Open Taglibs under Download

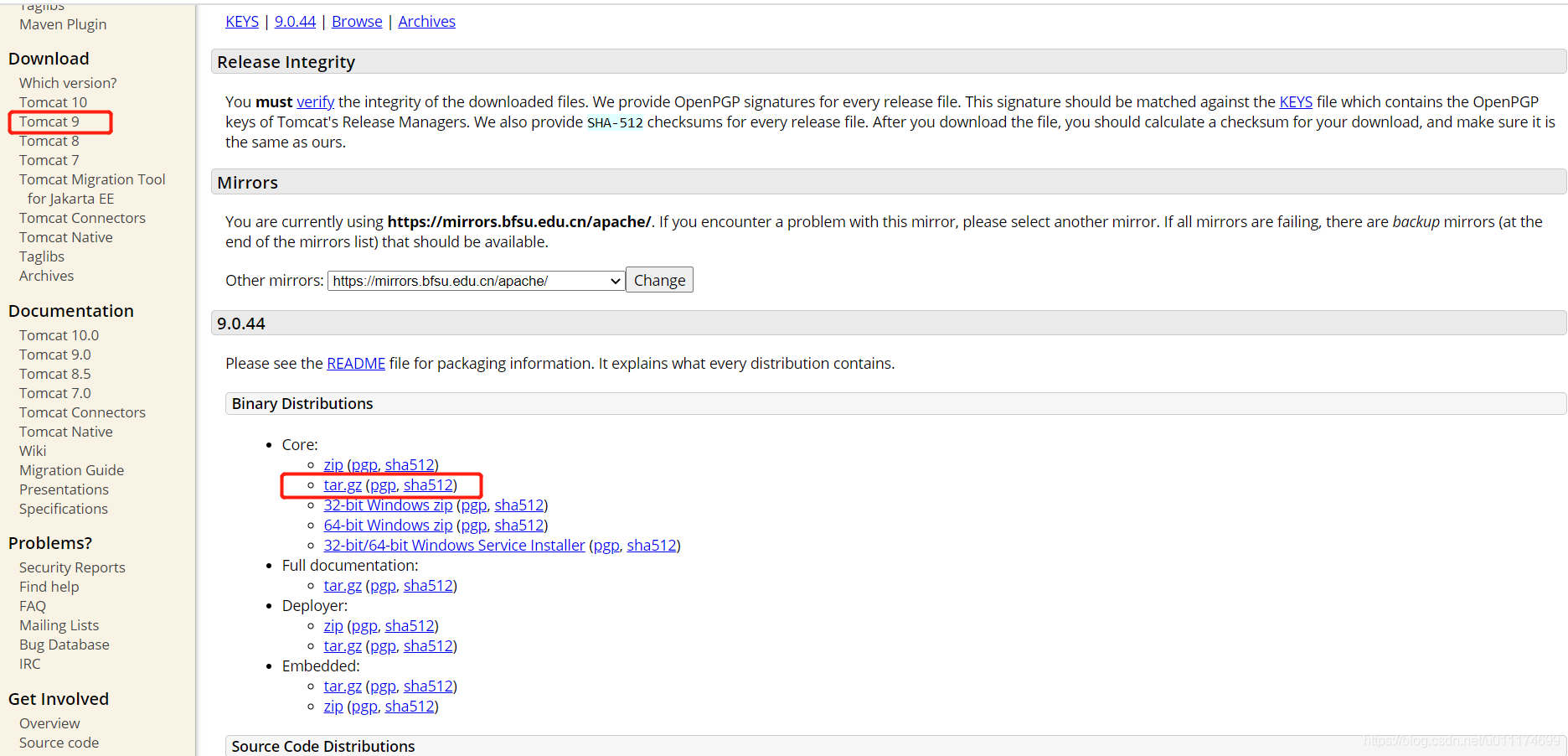(42, 256)
